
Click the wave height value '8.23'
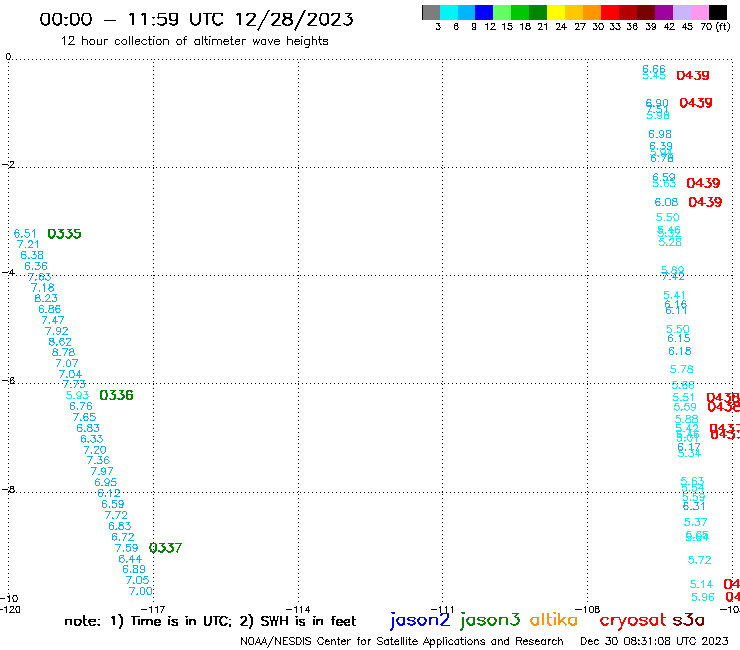46,298
